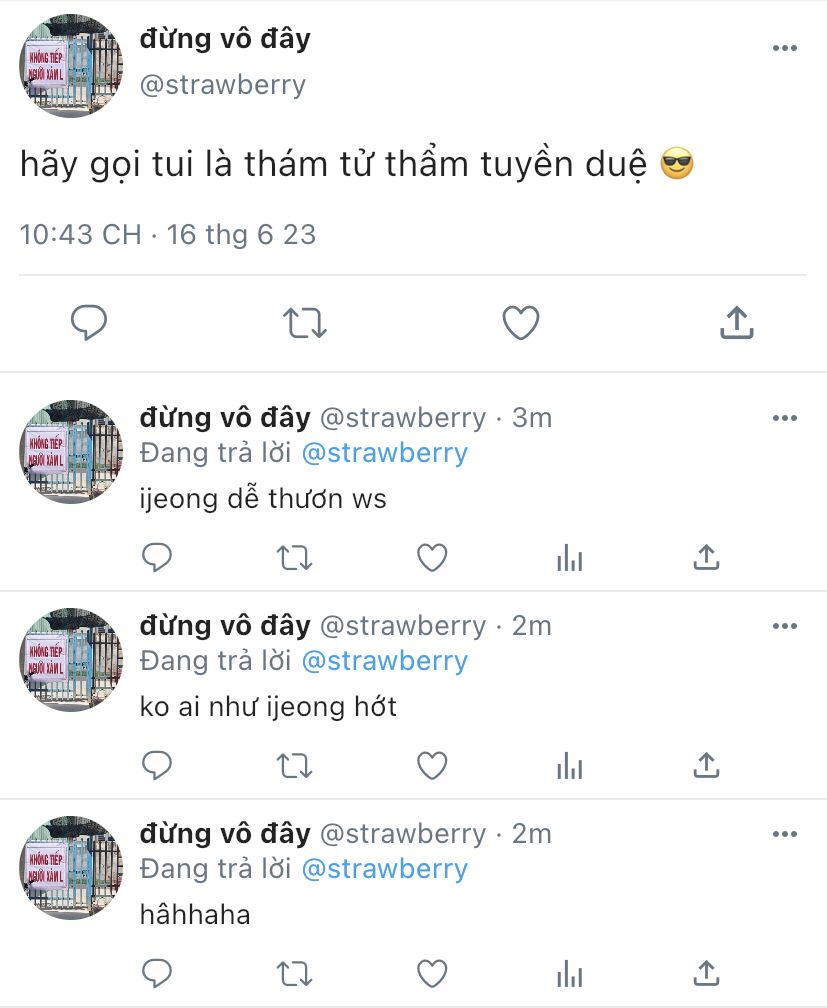
Task: Retweet the main tweet about thám tử
Action: [x=305, y=323]
